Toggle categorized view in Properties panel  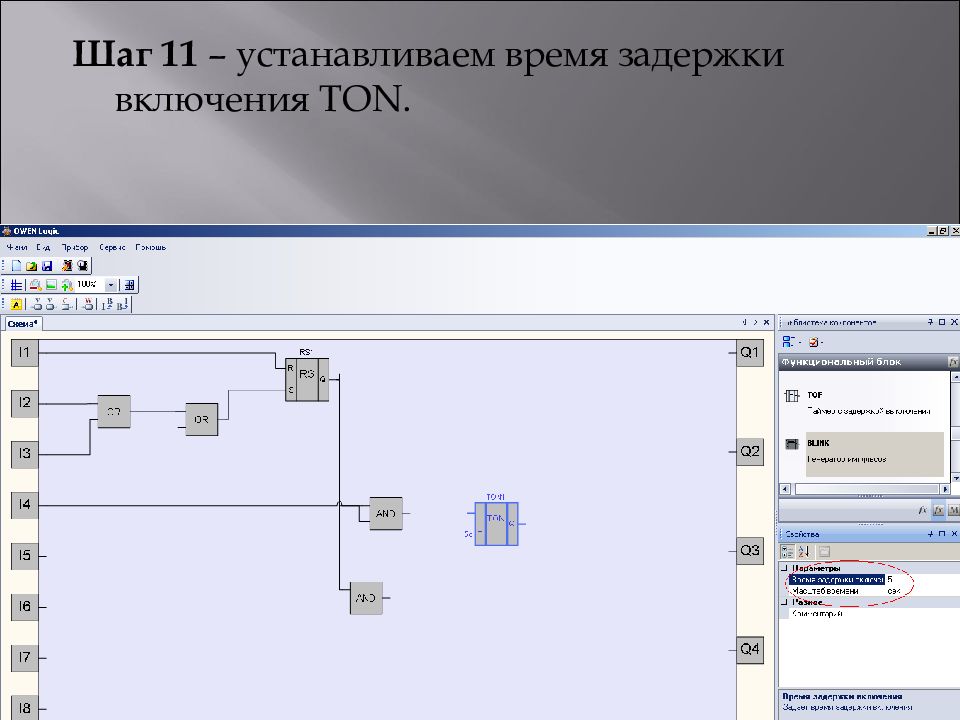[788, 552]
